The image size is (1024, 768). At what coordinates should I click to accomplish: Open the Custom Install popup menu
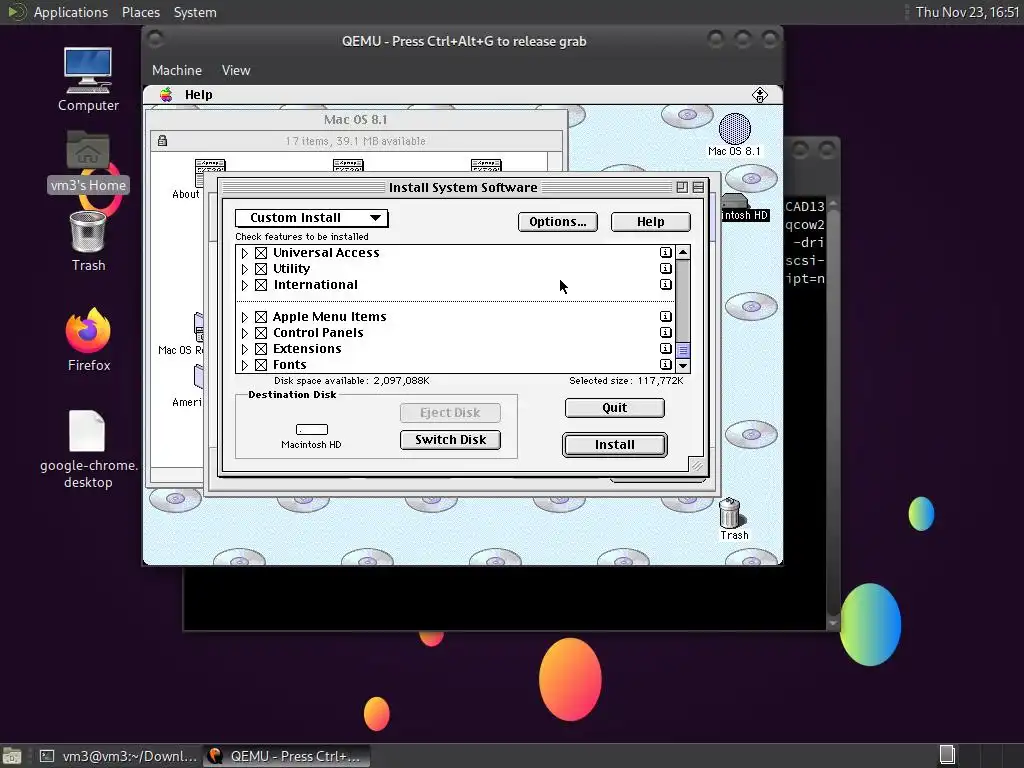(x=312, y=217)
